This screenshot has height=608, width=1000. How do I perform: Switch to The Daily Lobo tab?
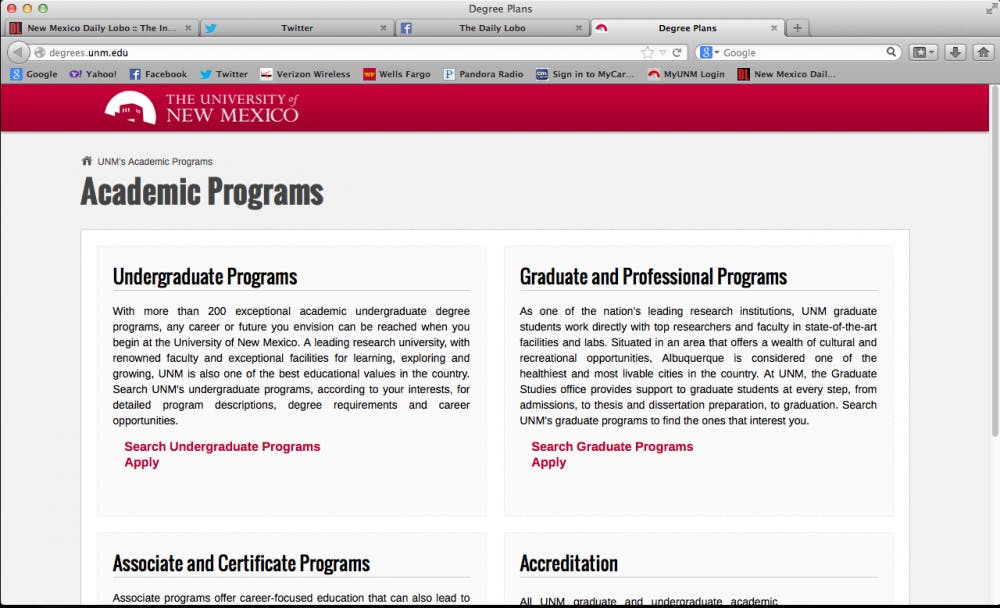(x=490, y=28)
